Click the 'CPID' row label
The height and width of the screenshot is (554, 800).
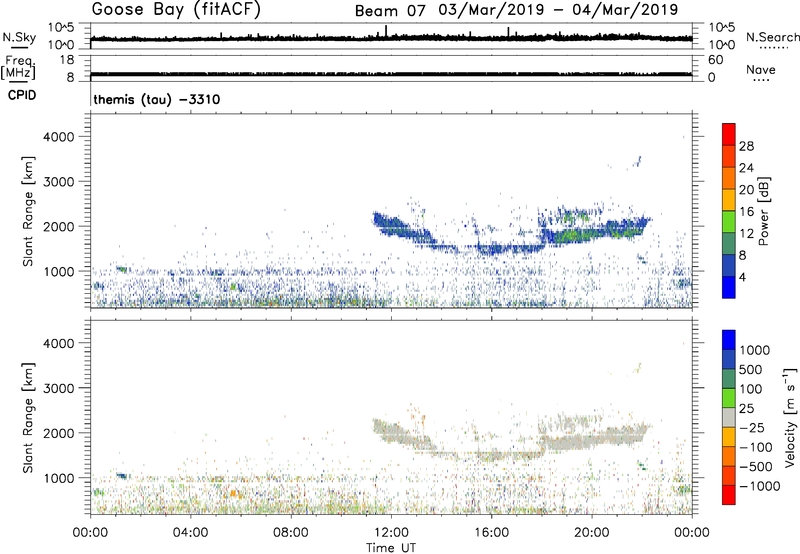[x=22, y=95]
